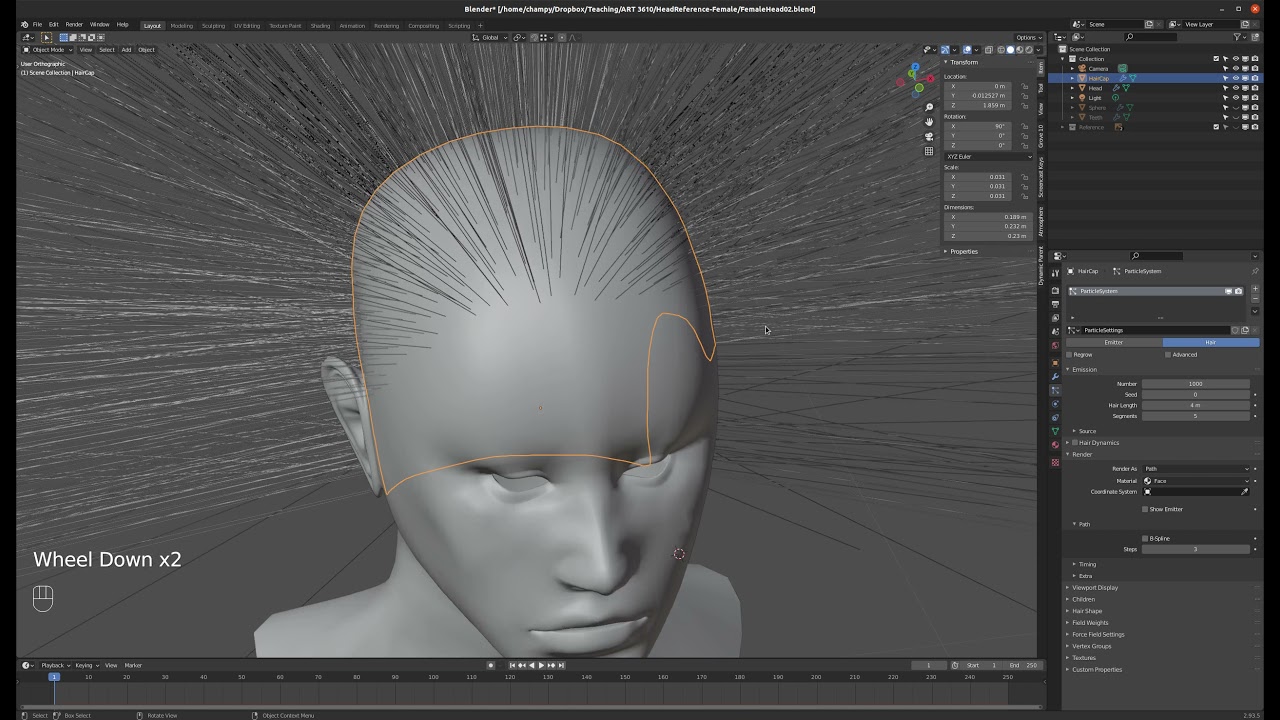Unlock the Location X lock icon

point(1025,86)
